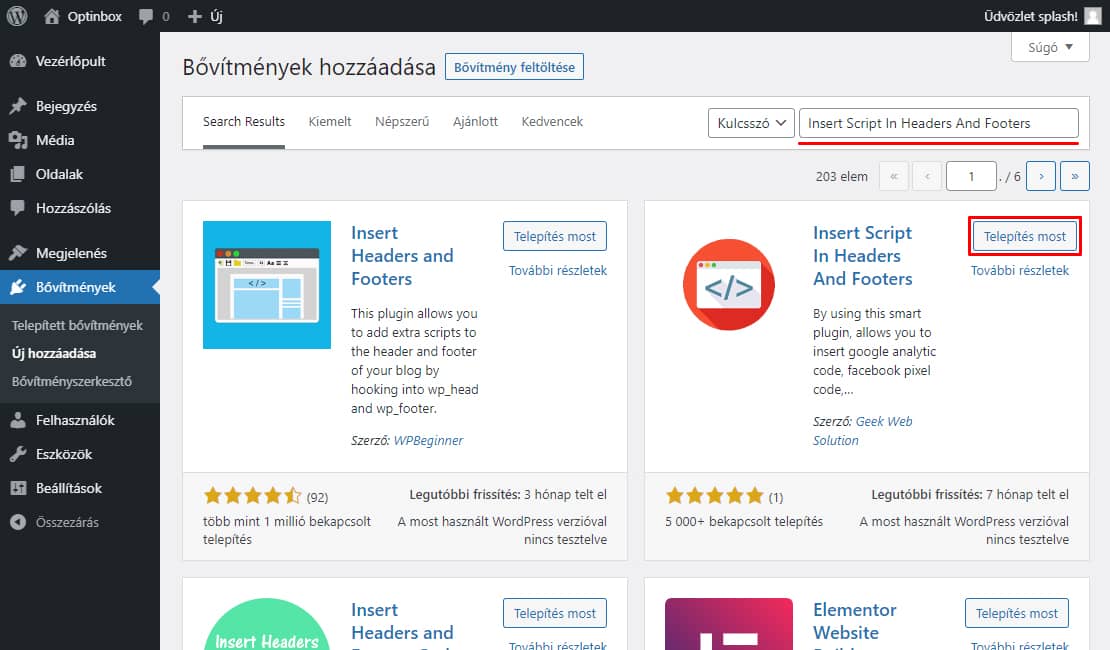Click the comments bubble icon
The width and height of the screenshot is (1110, 650).
[x=147, y=17]
